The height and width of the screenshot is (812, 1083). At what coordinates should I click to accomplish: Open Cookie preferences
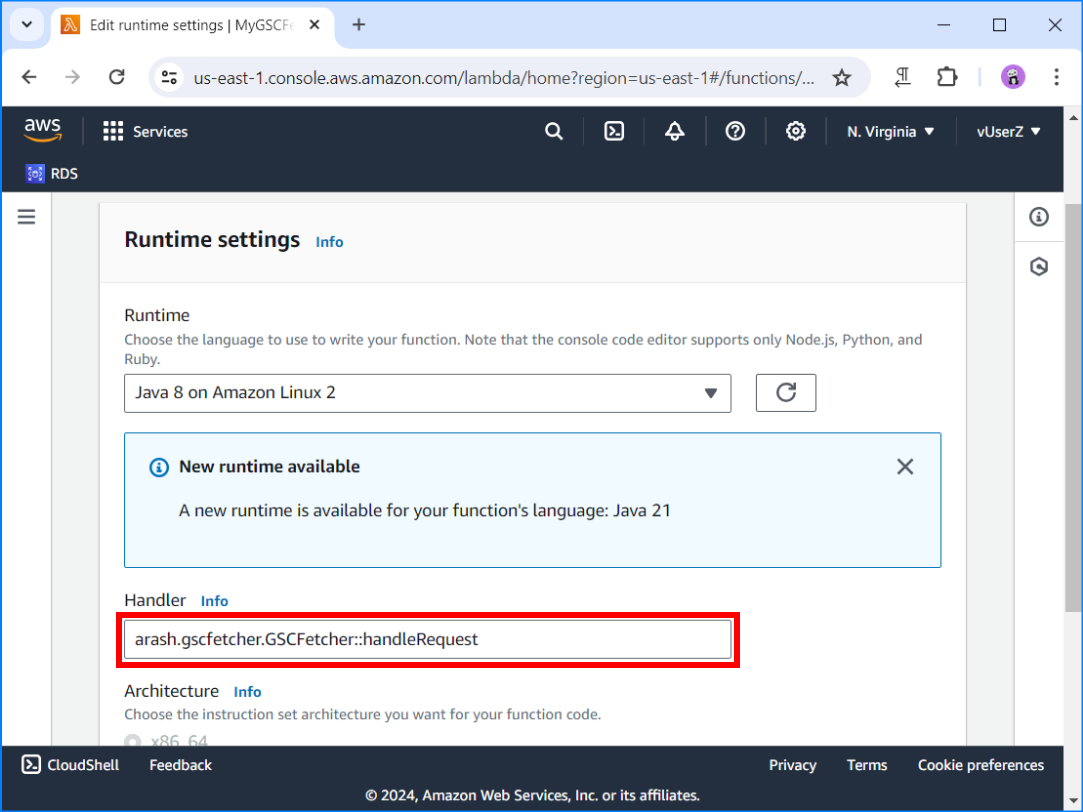point(980,765)
